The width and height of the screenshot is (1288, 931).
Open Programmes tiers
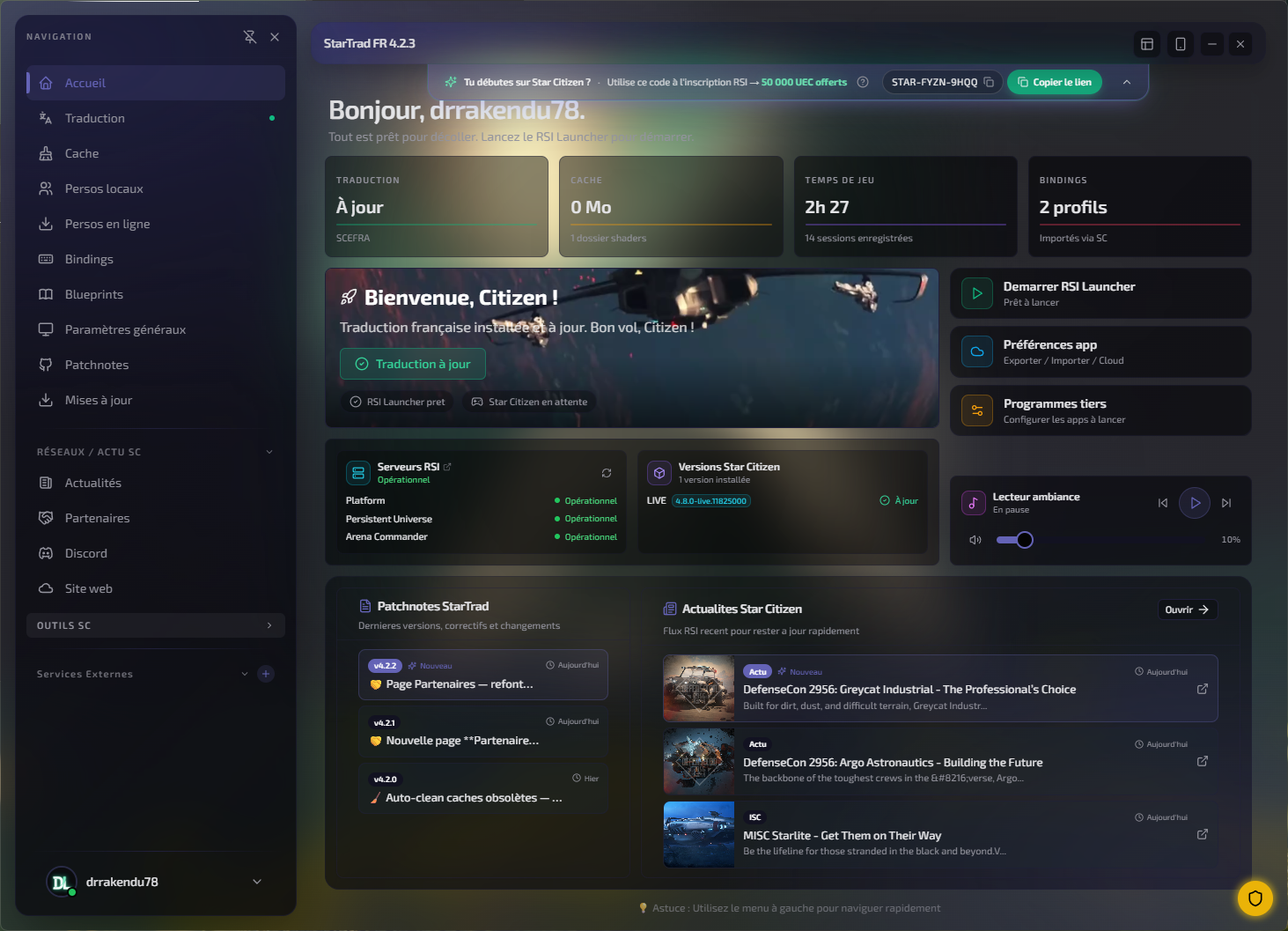(1100, 410)
